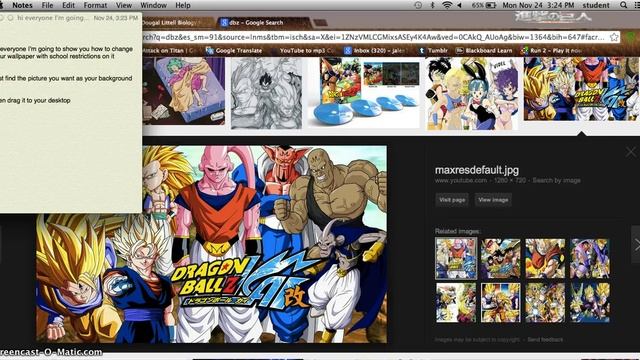The image size is (640, 360).
Task: Close the image preview panel
Action: point(631,152)
